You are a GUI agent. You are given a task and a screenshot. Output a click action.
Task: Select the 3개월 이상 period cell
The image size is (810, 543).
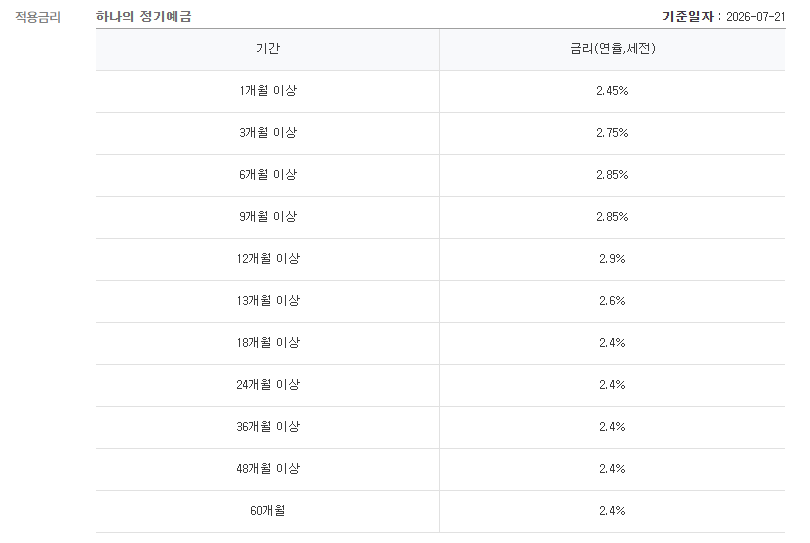point(268,133)
